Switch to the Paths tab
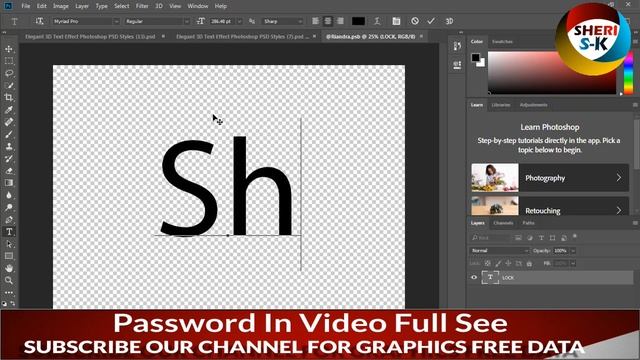Screen dimensions: 640x360 click(x=528, y=223)
